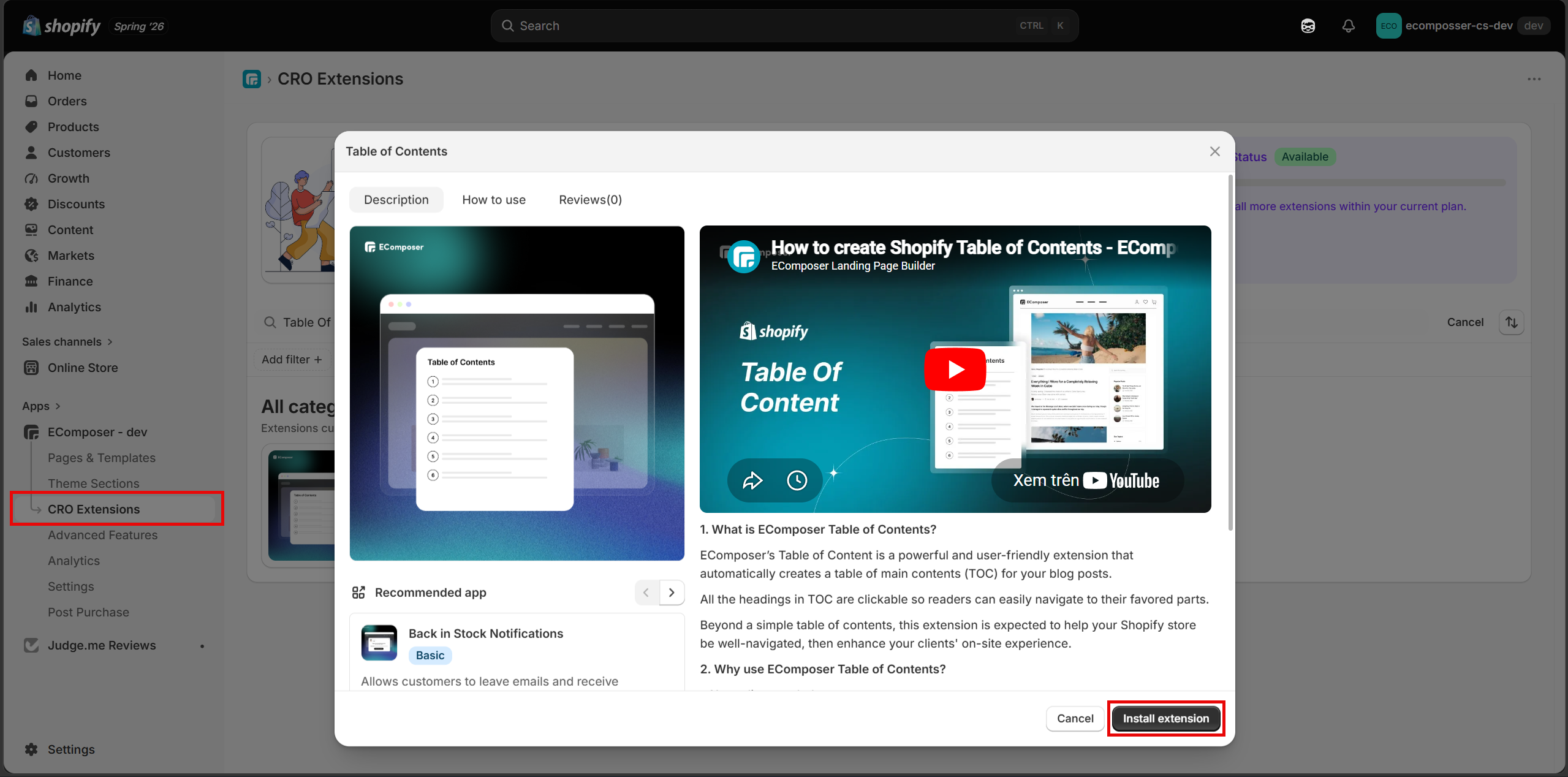
Task: Click the Home house icon in sidebar
Action: [31, 75]
